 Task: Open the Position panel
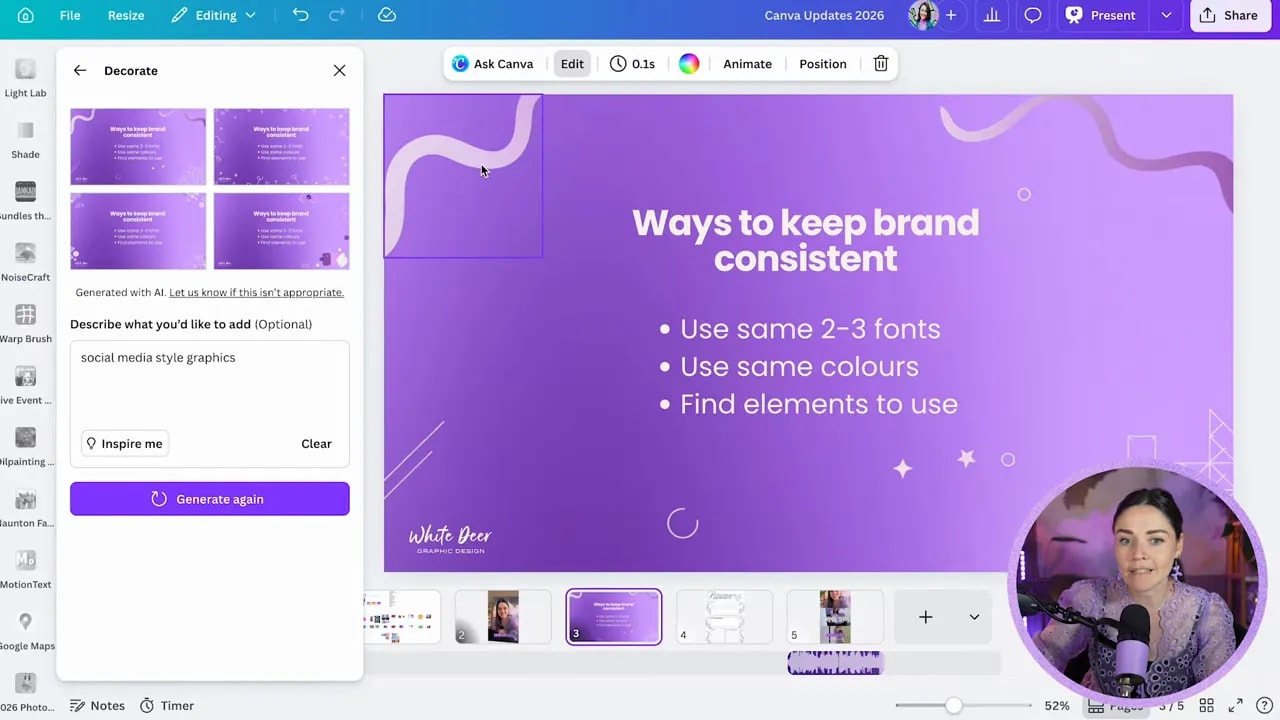pyautogui.click(x=823, y=64)
